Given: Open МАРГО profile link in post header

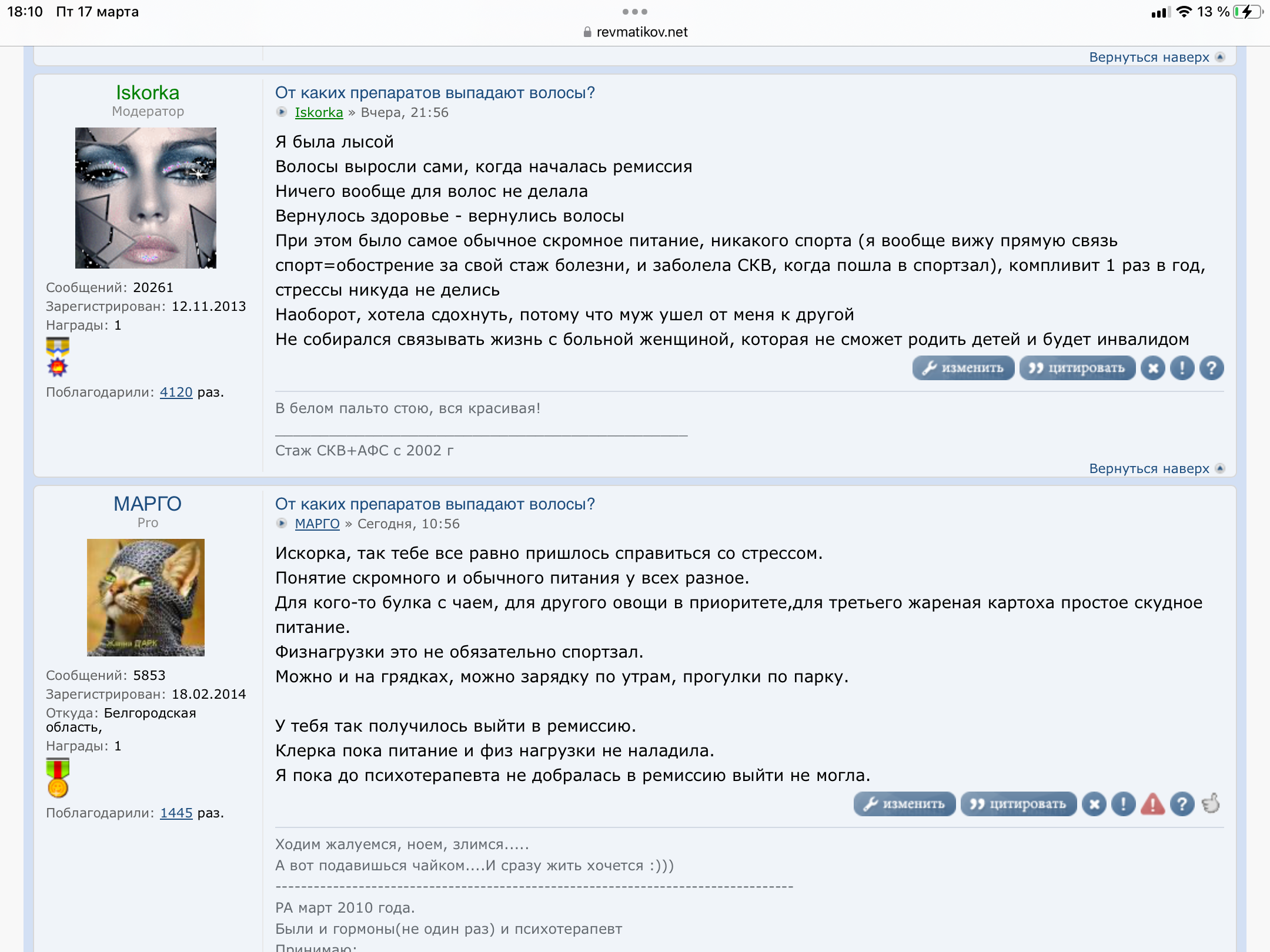Looking at the screenshot, I should click(317, 524).
